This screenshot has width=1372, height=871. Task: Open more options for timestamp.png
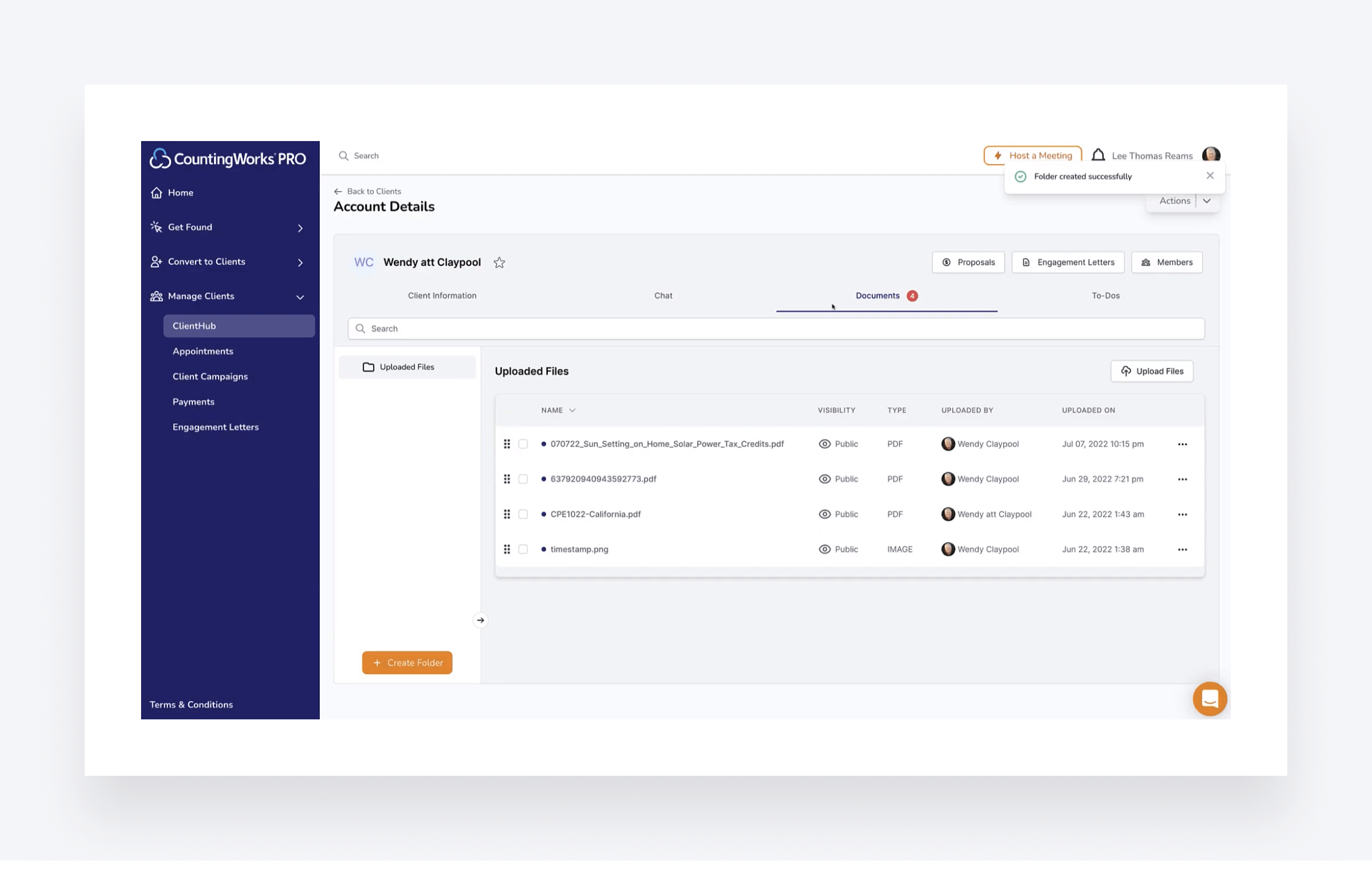click(x=1182, y=550)
